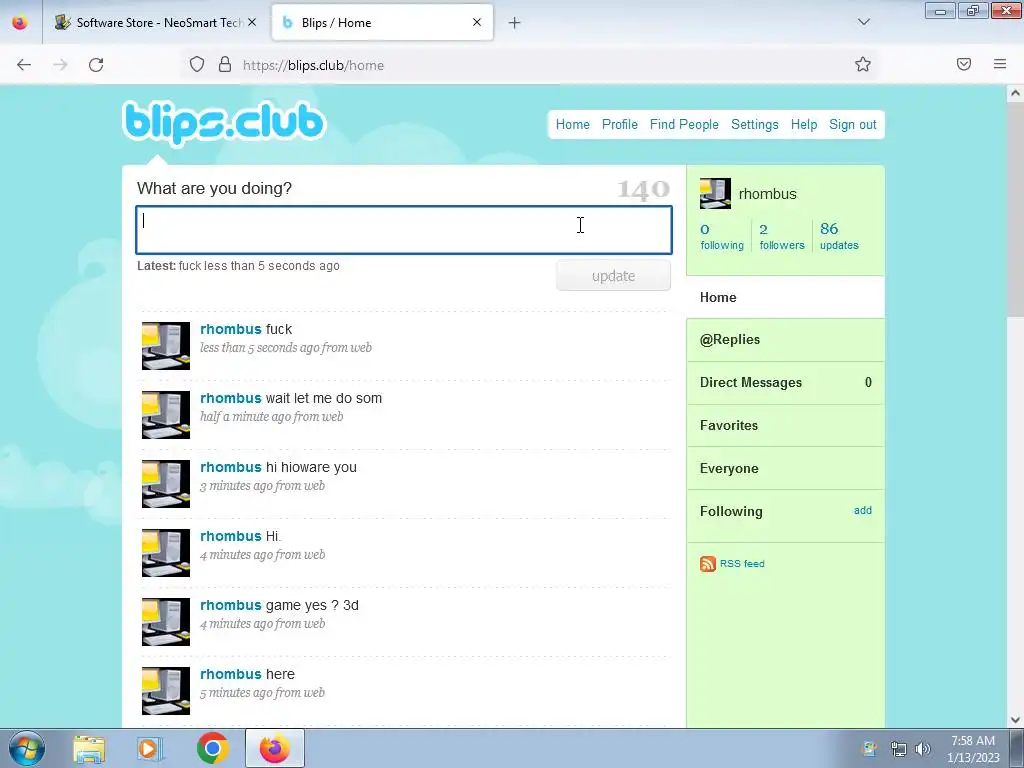1024x768 pixels.
Task: Open Direct Messages in sidebar
Action: tap(786, 383)
